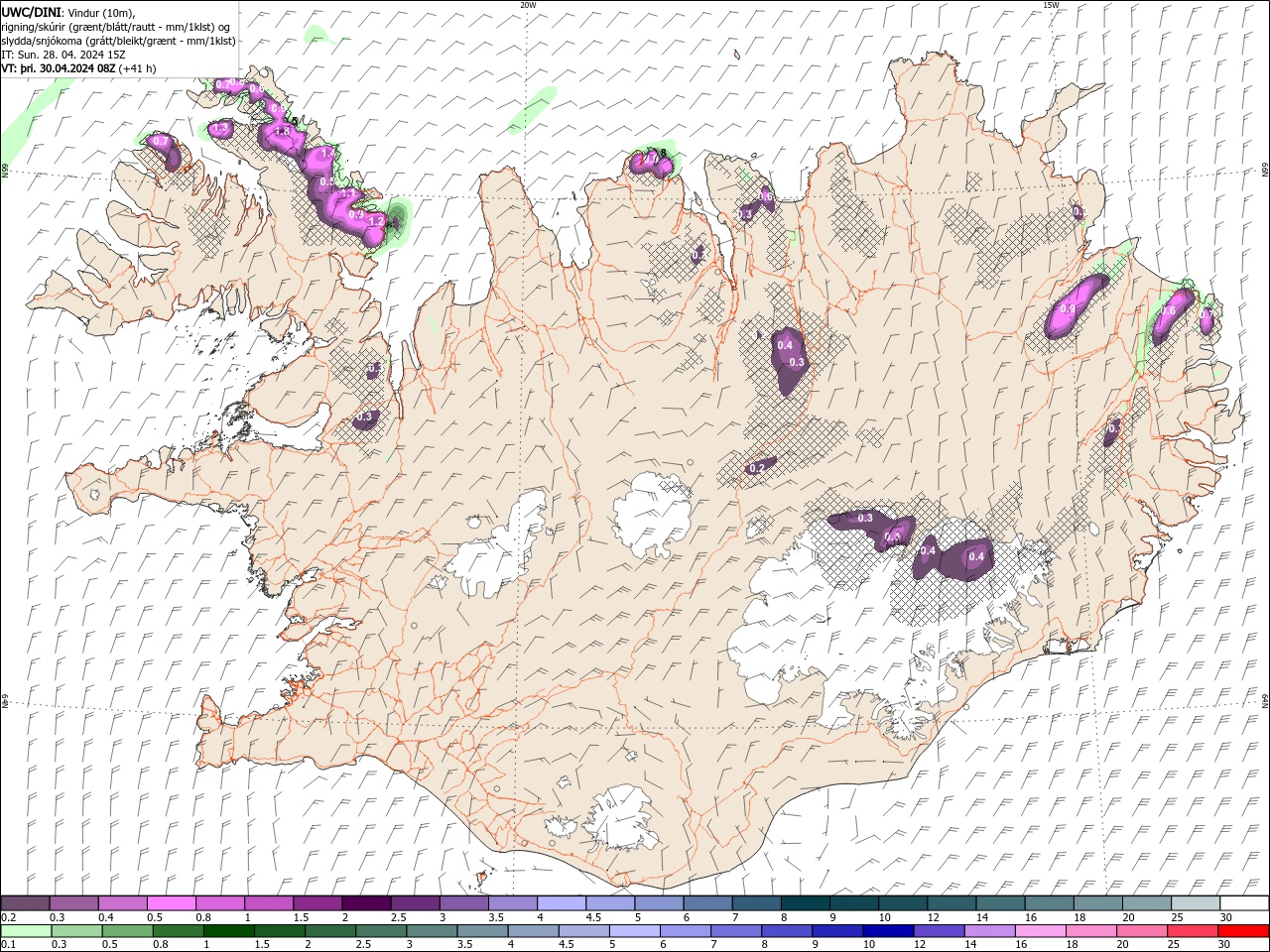
Task: Select the pale grey upper-row swatch beginning at 25
Action: tap(1195, 902)
